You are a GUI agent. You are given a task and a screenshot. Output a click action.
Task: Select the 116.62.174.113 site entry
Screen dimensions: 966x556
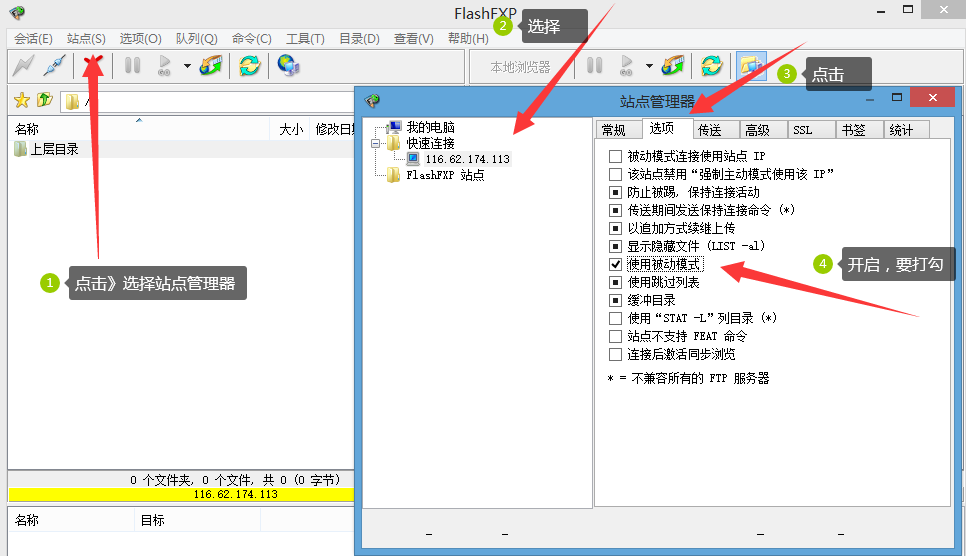tap(467, 159)
